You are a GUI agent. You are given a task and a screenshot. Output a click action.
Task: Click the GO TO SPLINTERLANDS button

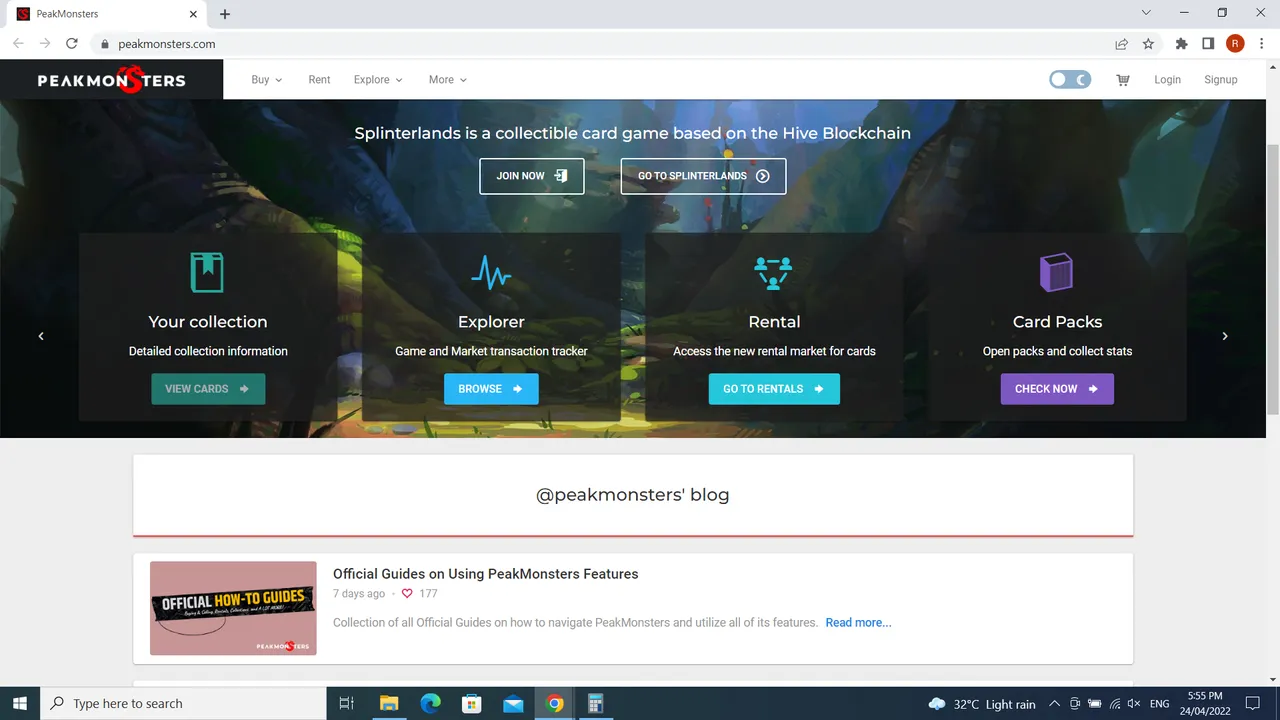[x=703, y=176]
